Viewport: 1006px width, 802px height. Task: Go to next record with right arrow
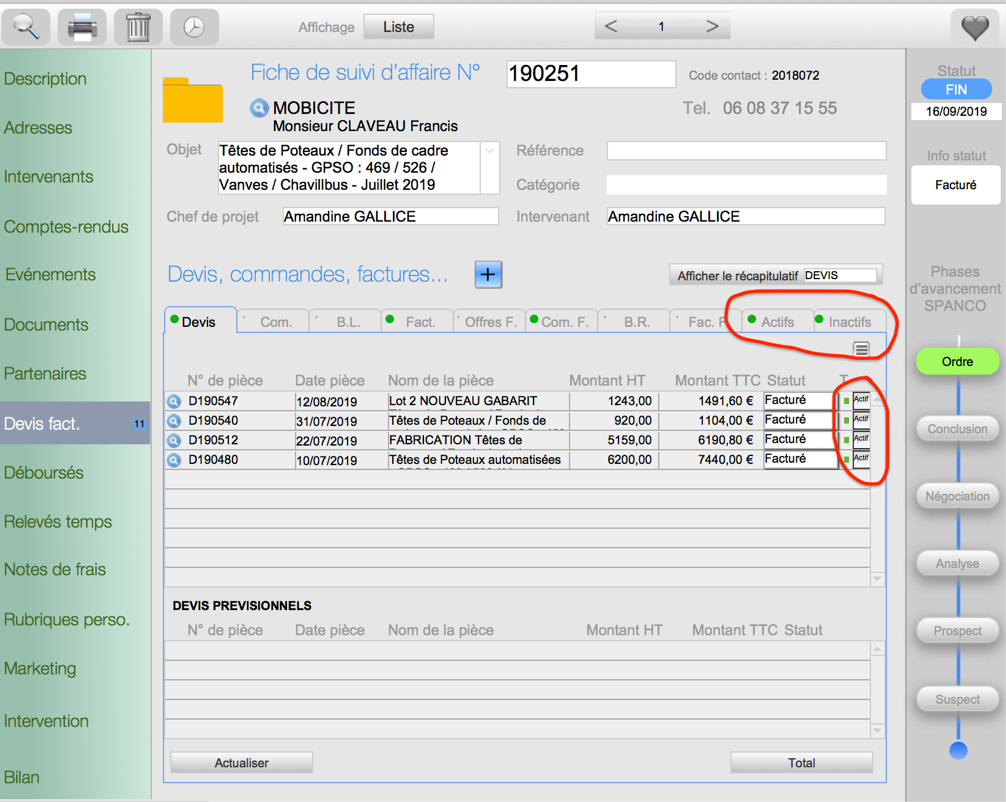click(x=712, y=27)
